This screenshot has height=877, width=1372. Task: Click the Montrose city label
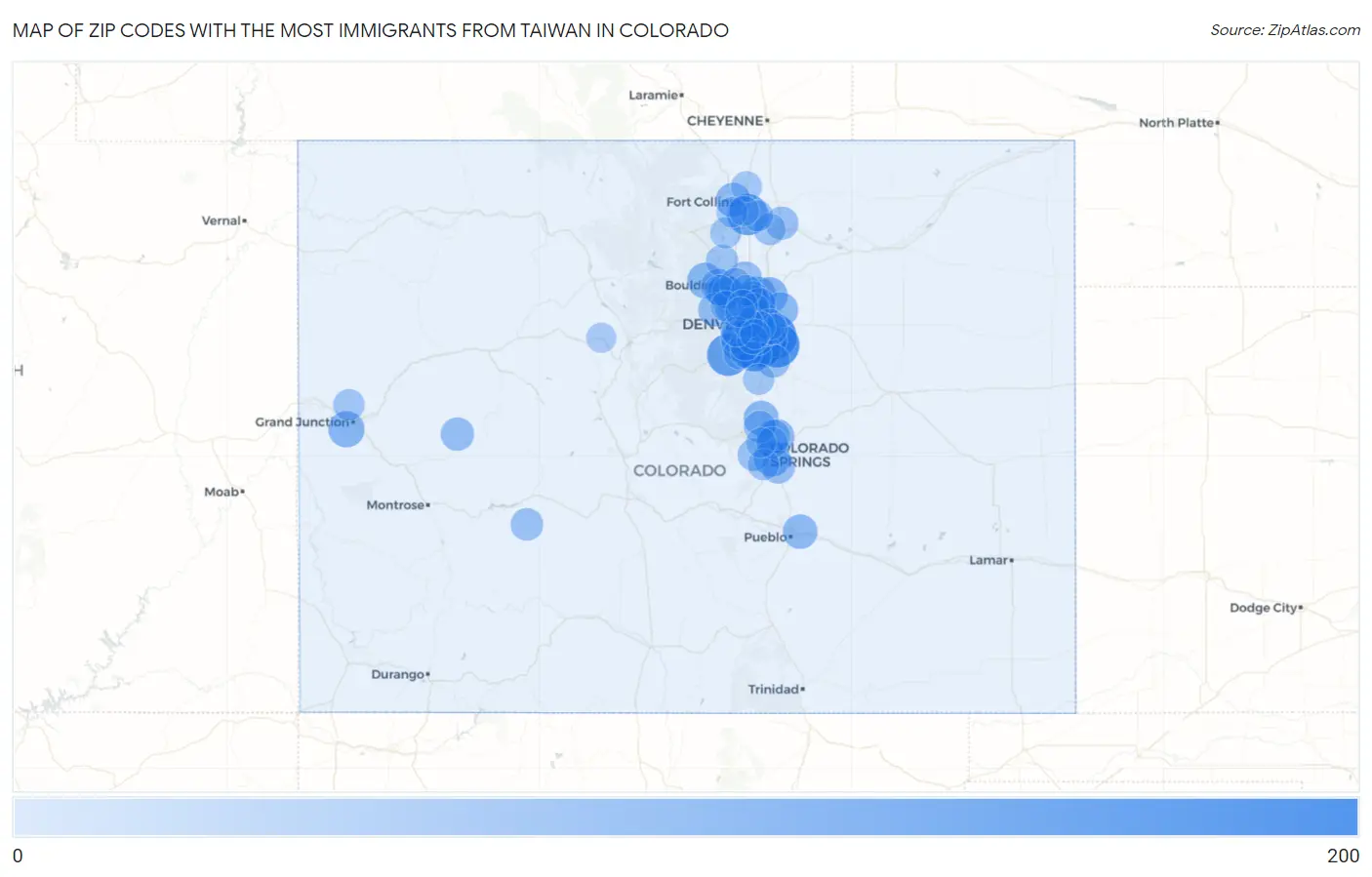pyautogui.click(x=397, y=505)
